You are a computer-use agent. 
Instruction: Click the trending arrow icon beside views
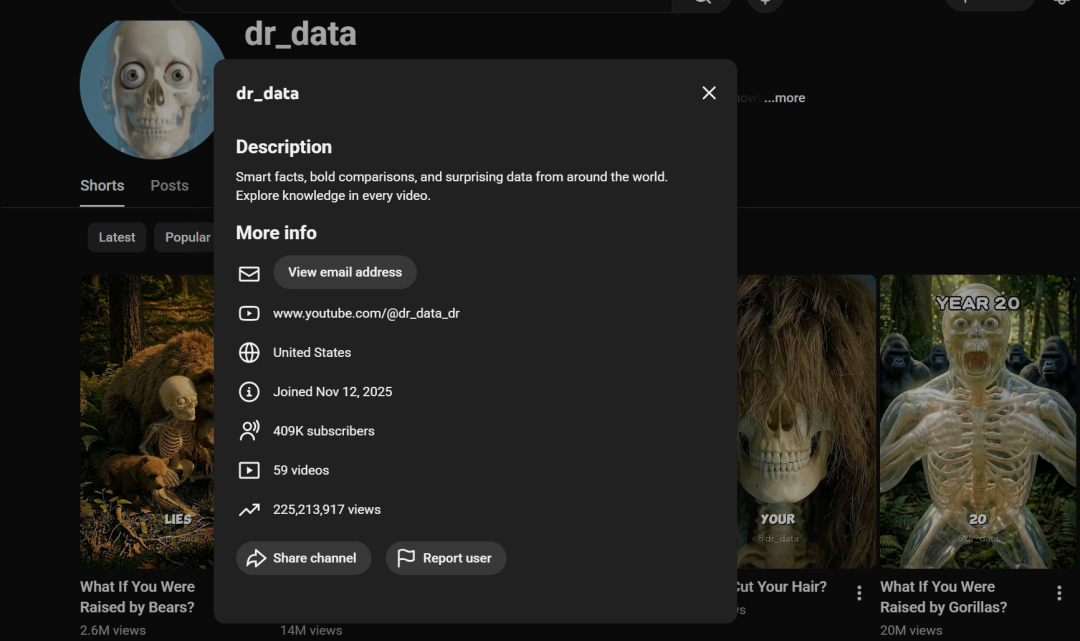click(249, 509)
